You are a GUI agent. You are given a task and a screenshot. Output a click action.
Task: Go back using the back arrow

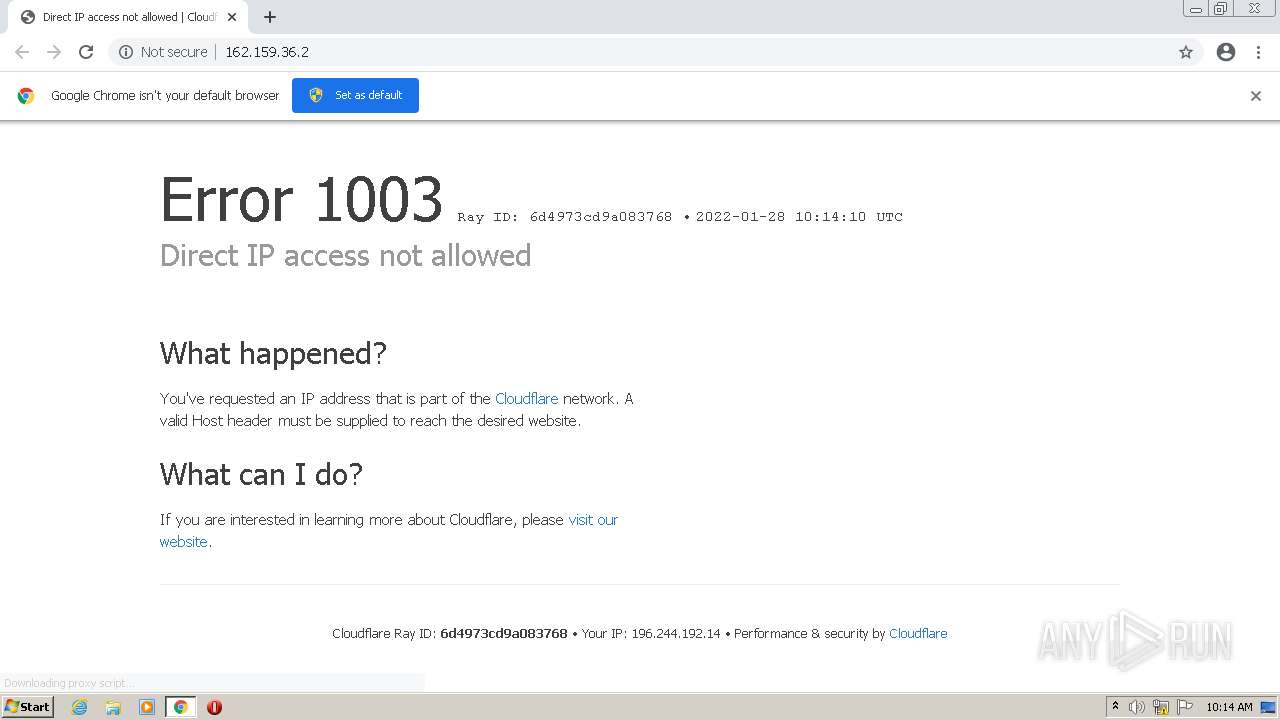(x=22, y=52)
